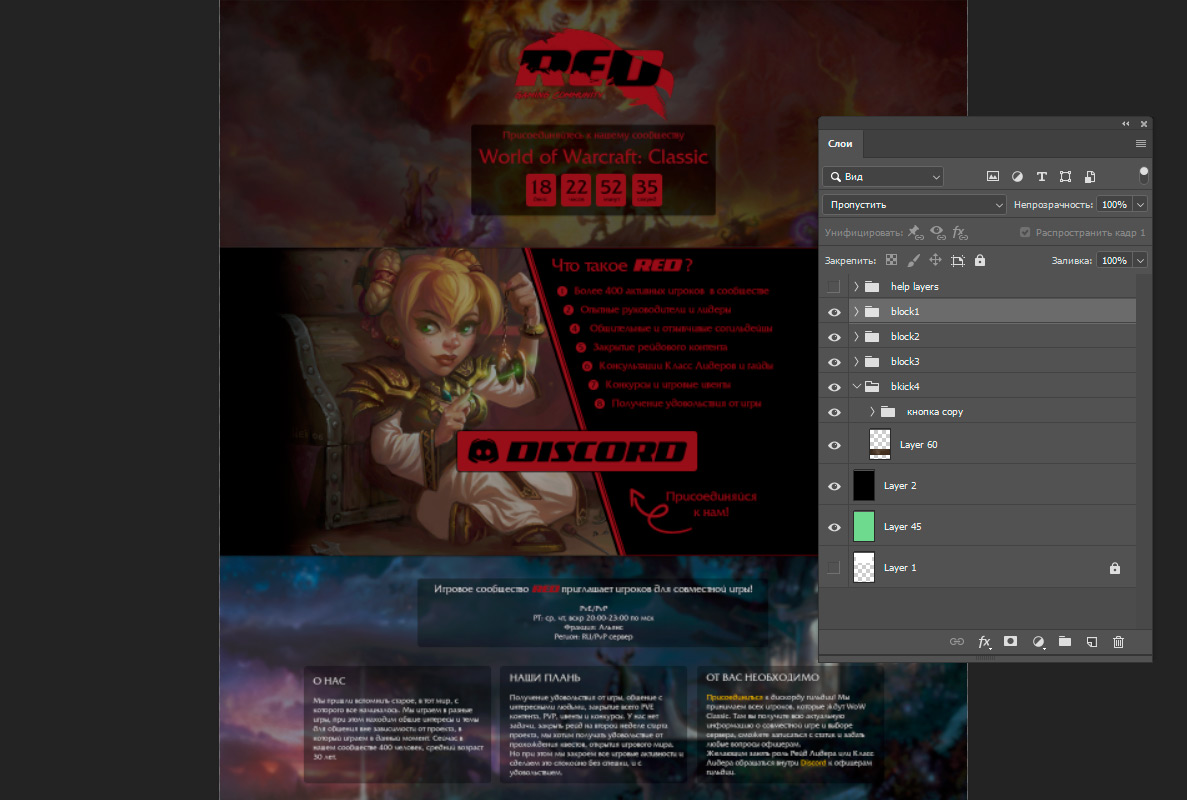
Task: Create a new layer
Action: coord(1092,642)
